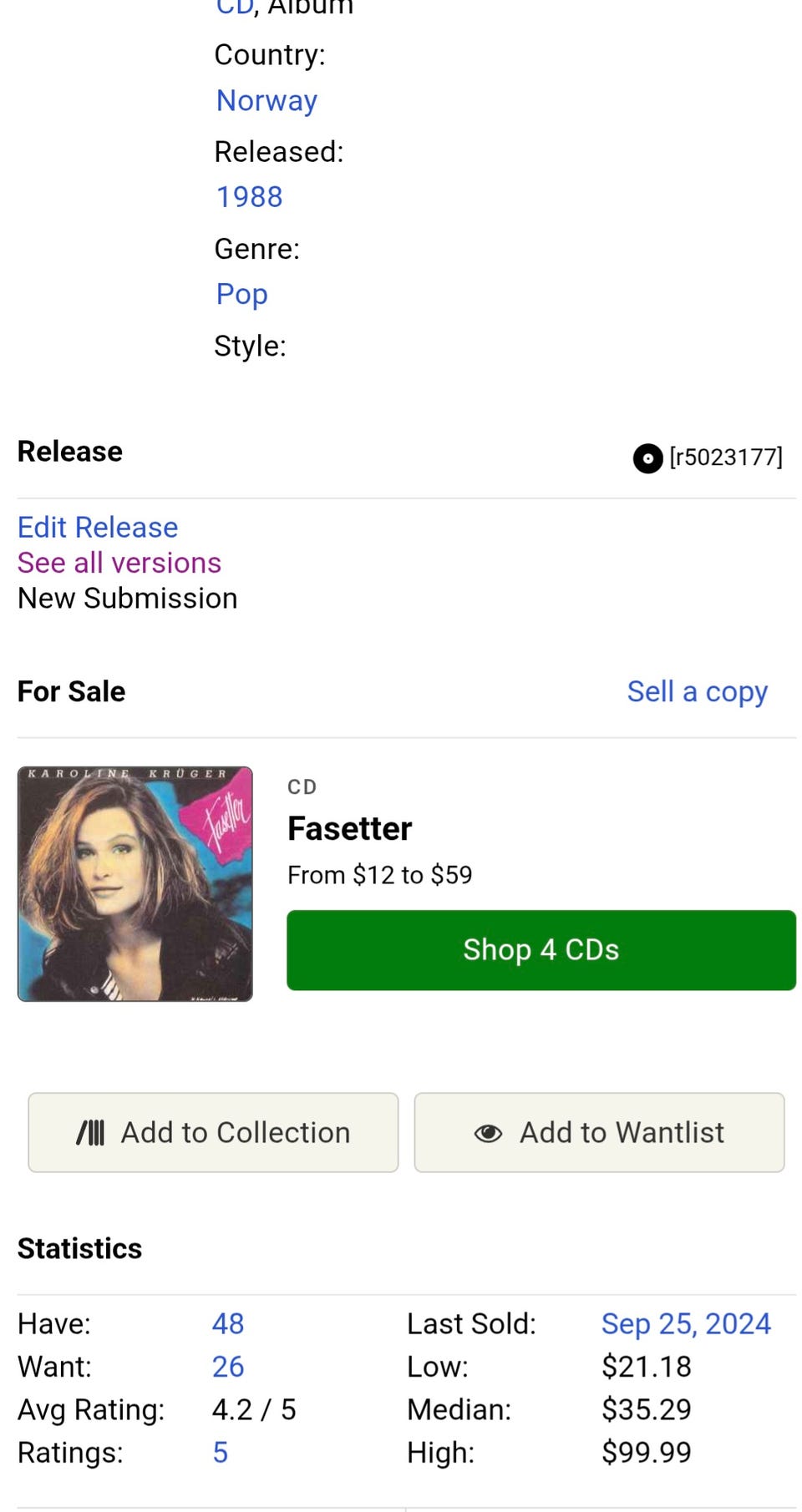Click the release disc icon beside r5023177

tap(647, 458)
